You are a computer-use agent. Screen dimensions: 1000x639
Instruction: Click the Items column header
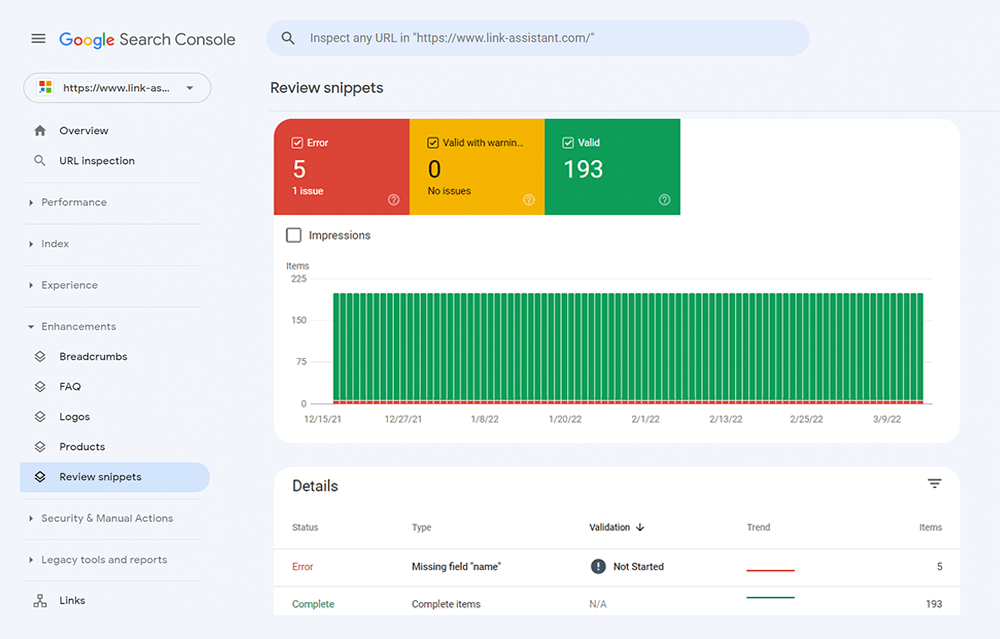[x=930, y=527]
